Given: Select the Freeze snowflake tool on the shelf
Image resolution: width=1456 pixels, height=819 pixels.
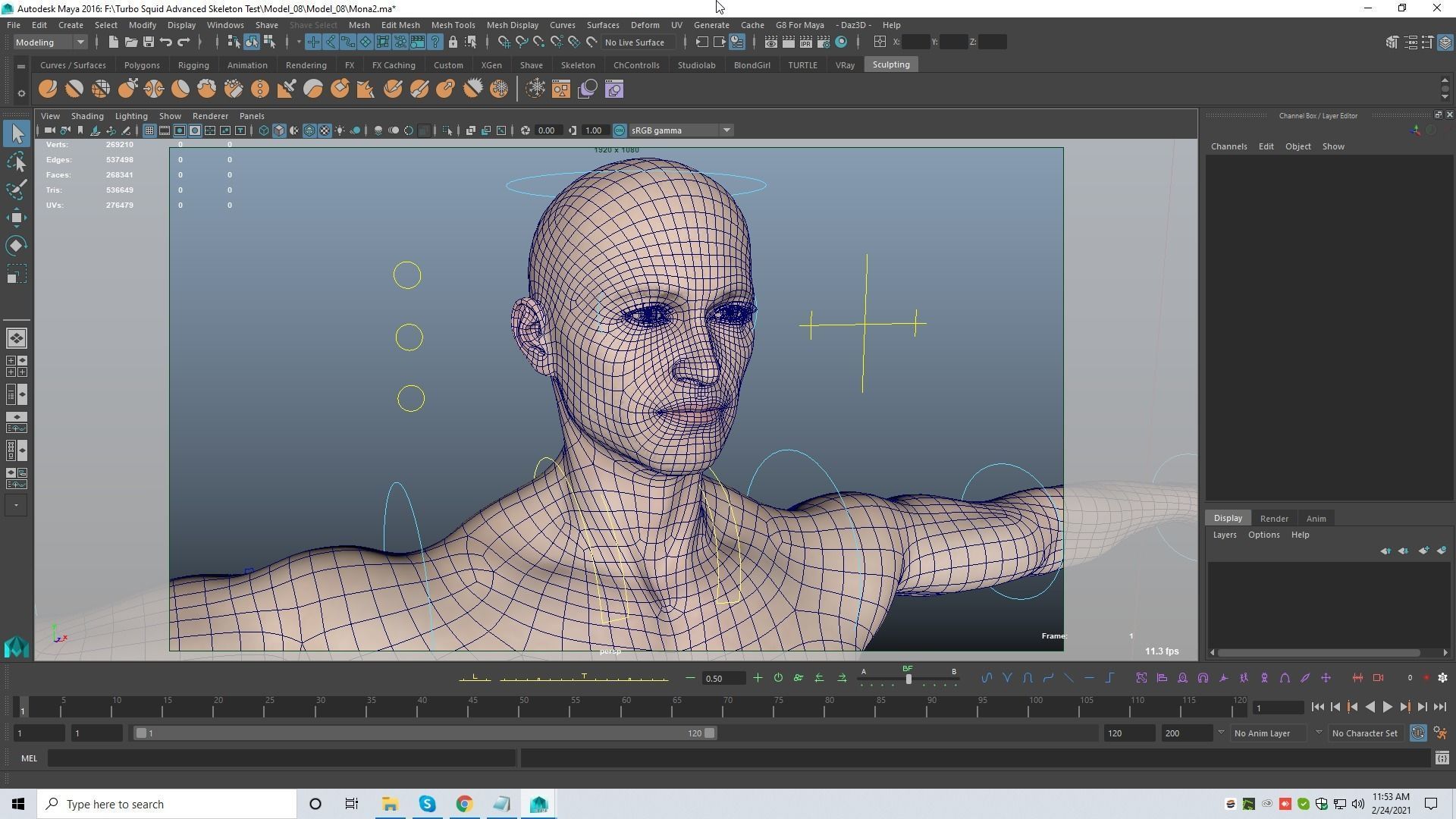Looking at the screenshot, I should (x=499, y=89).
